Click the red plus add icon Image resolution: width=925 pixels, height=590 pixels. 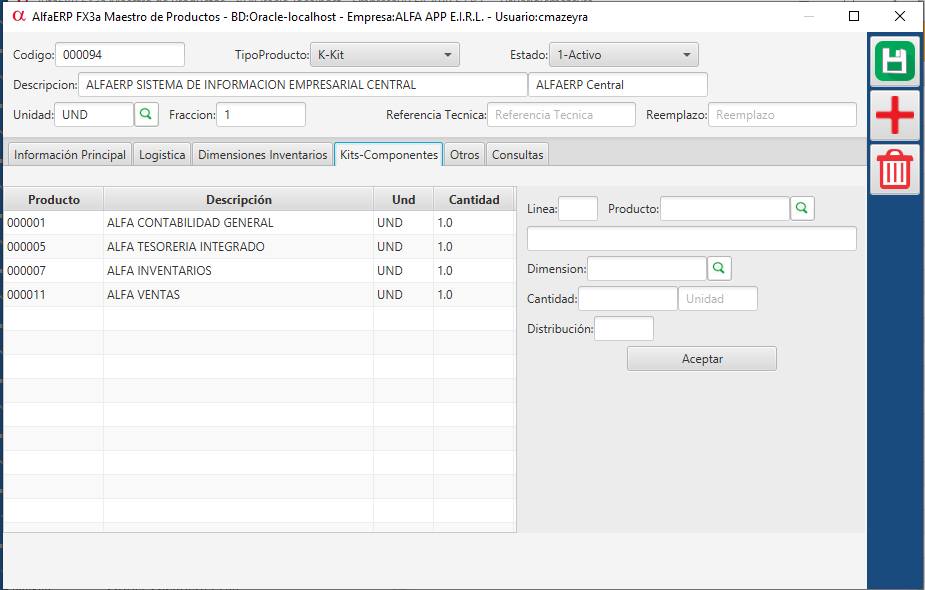pyautogui.click(x=894, y=117)
